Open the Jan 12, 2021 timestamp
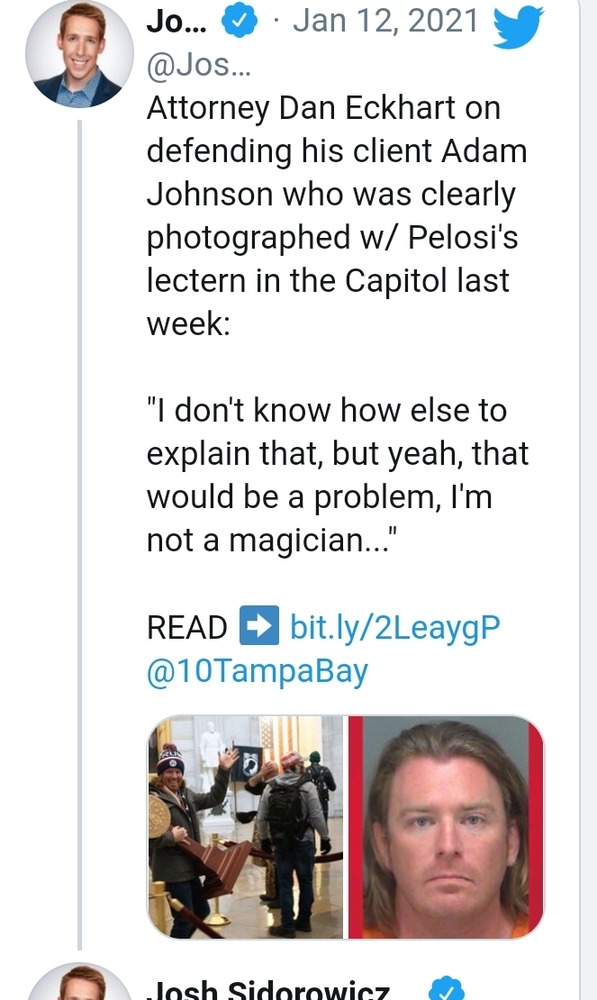Image resolution: width=597 pixels, height=1000 pixels. point(385,20)
